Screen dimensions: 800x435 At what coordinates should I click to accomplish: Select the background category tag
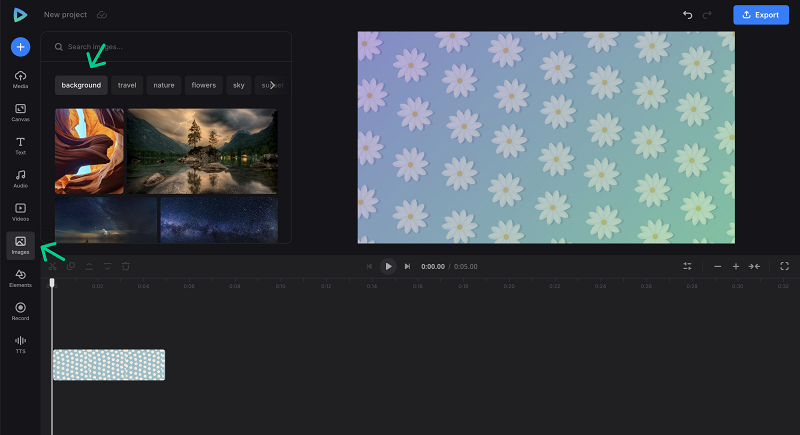click(81, 85)
